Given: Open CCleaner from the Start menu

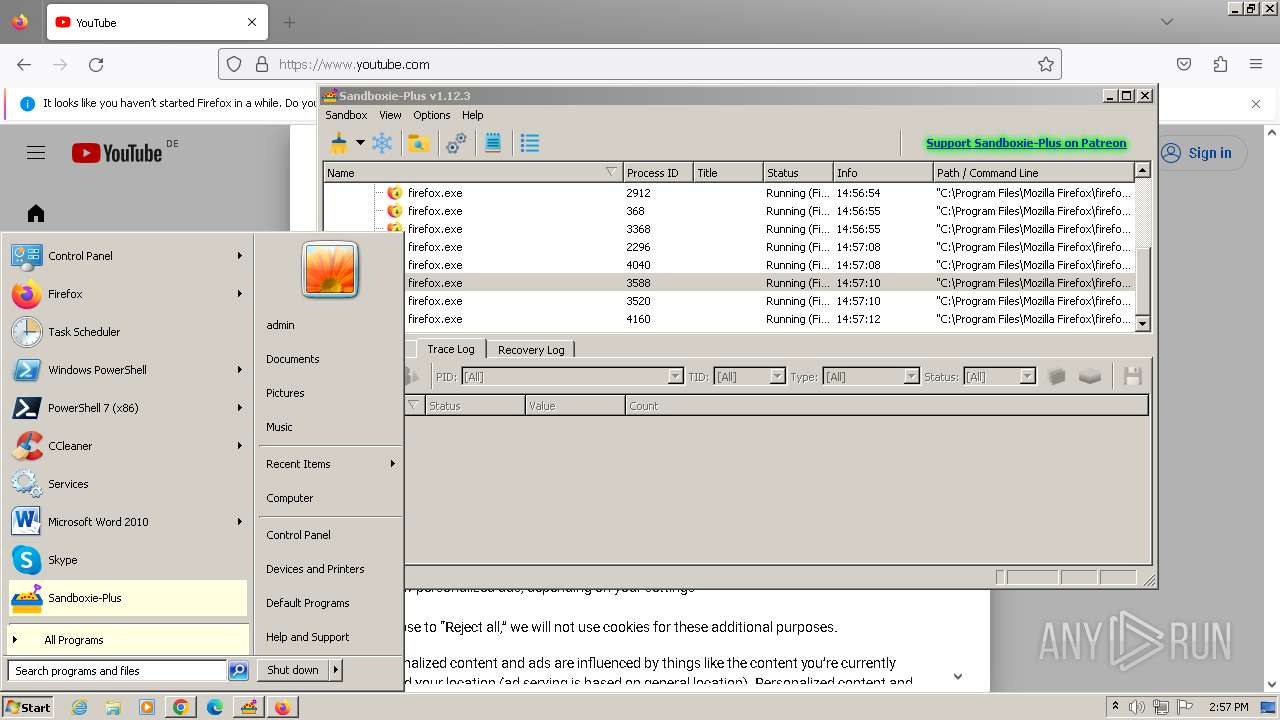Looking at the screenshot, I should (x=128, y=446).
